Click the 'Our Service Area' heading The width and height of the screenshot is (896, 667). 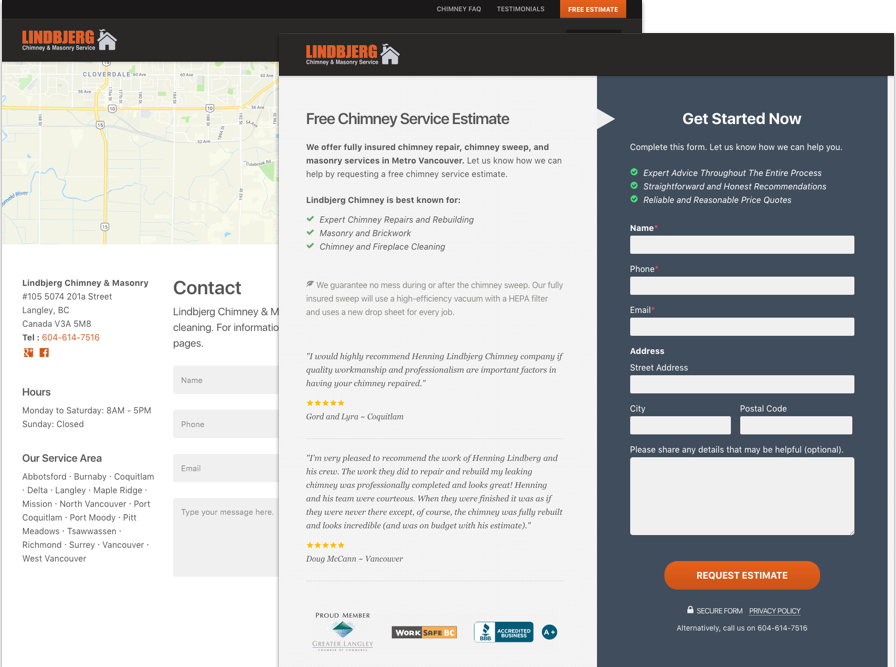(x=62, y=458)
